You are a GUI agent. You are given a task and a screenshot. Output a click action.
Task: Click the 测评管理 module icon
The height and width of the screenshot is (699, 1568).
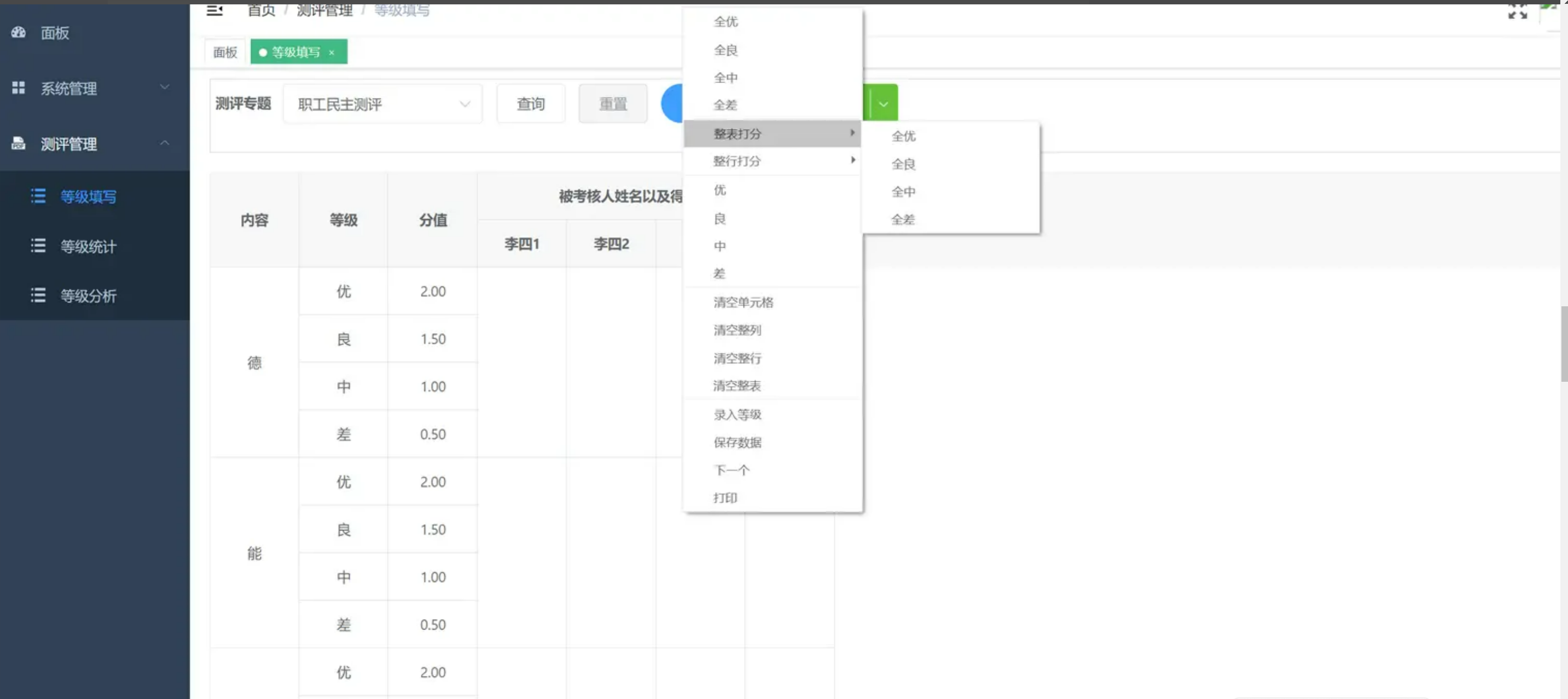18,143
